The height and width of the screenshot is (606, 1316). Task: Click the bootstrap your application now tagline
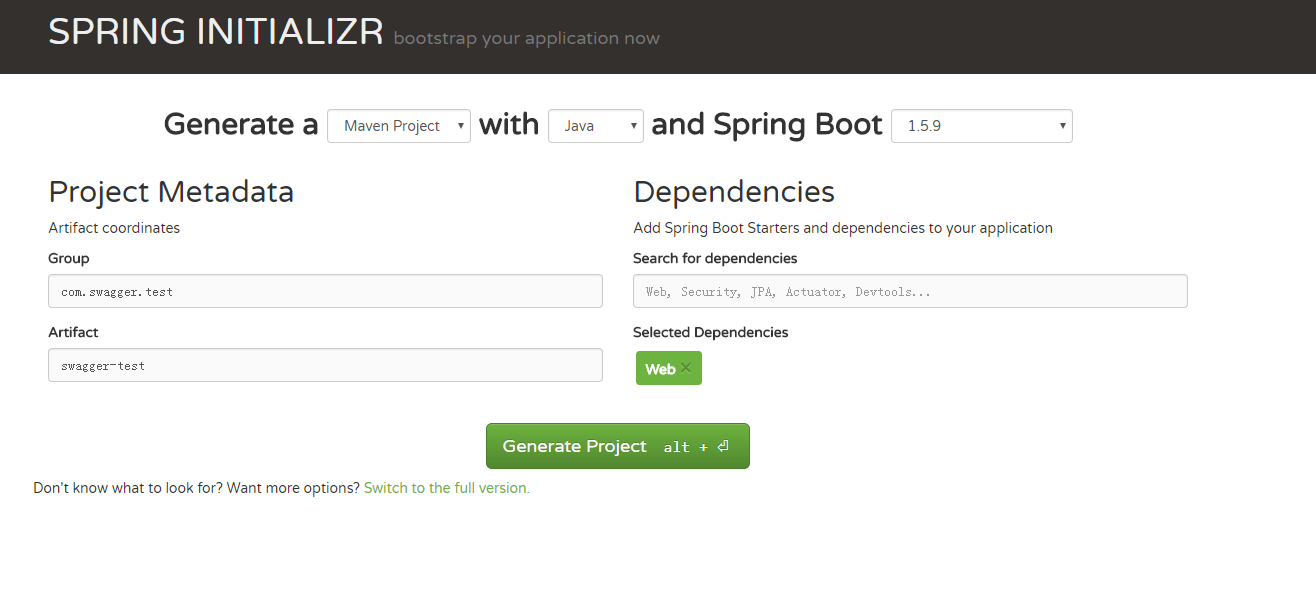point(527,39)
